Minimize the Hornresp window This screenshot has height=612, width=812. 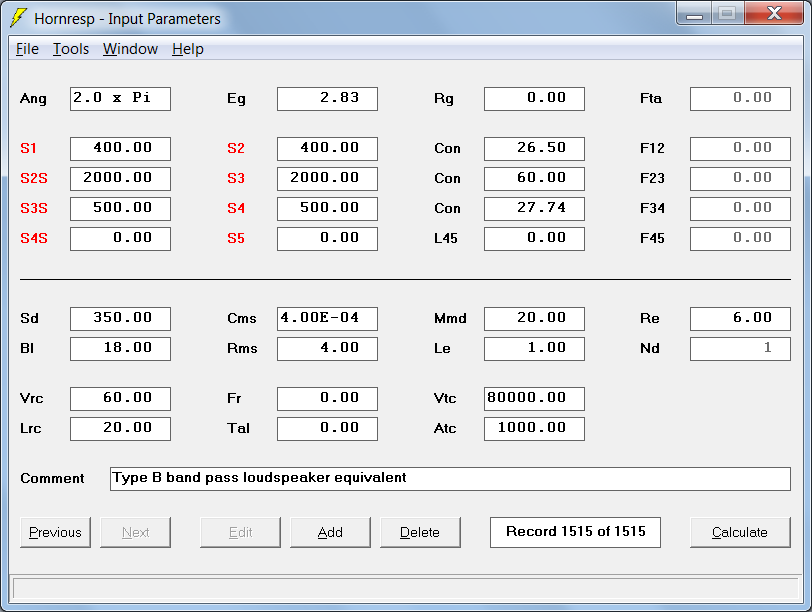694,13
